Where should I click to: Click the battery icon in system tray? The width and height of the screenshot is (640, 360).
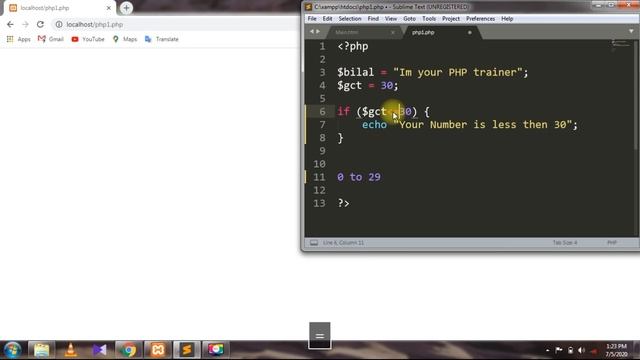coord(570,350)
